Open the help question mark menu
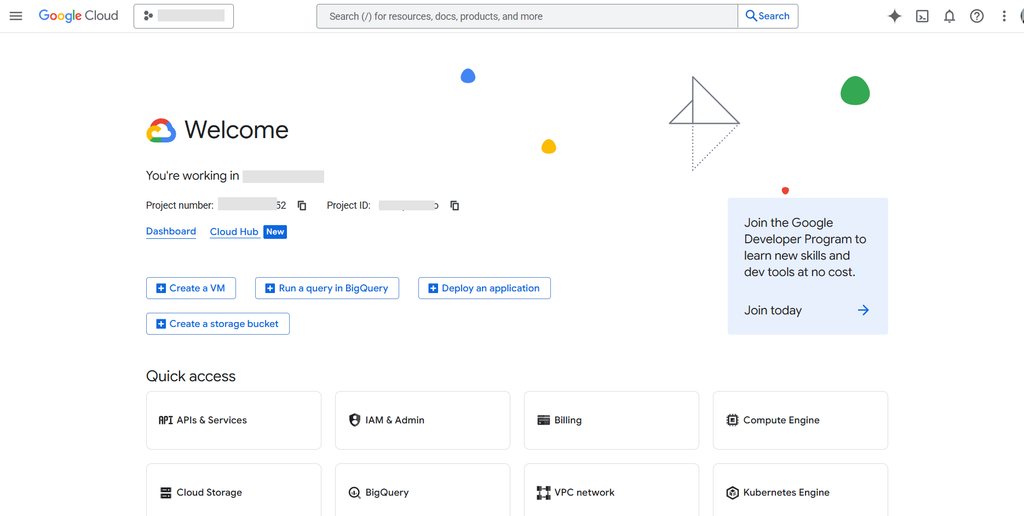1024x516 pixels. tap(976, 16)
